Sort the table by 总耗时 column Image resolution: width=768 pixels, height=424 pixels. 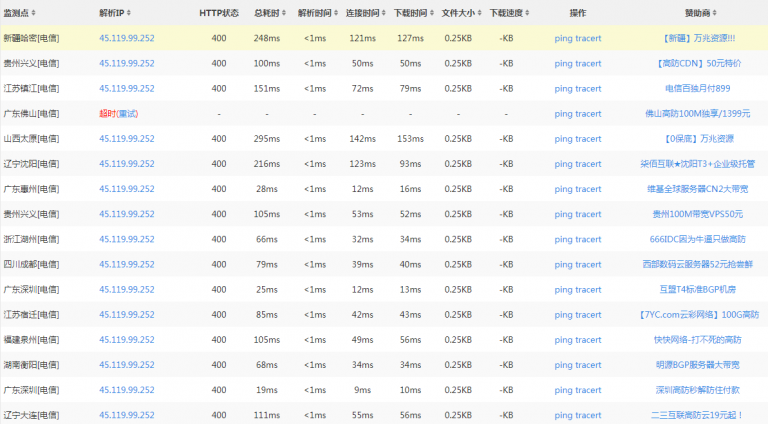[x=268, y=12]
